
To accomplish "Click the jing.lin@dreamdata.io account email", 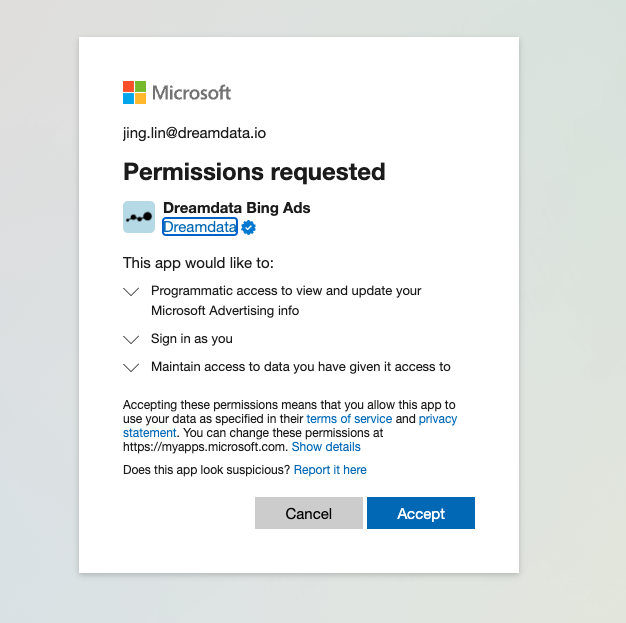I will click(x=194, y=133).
